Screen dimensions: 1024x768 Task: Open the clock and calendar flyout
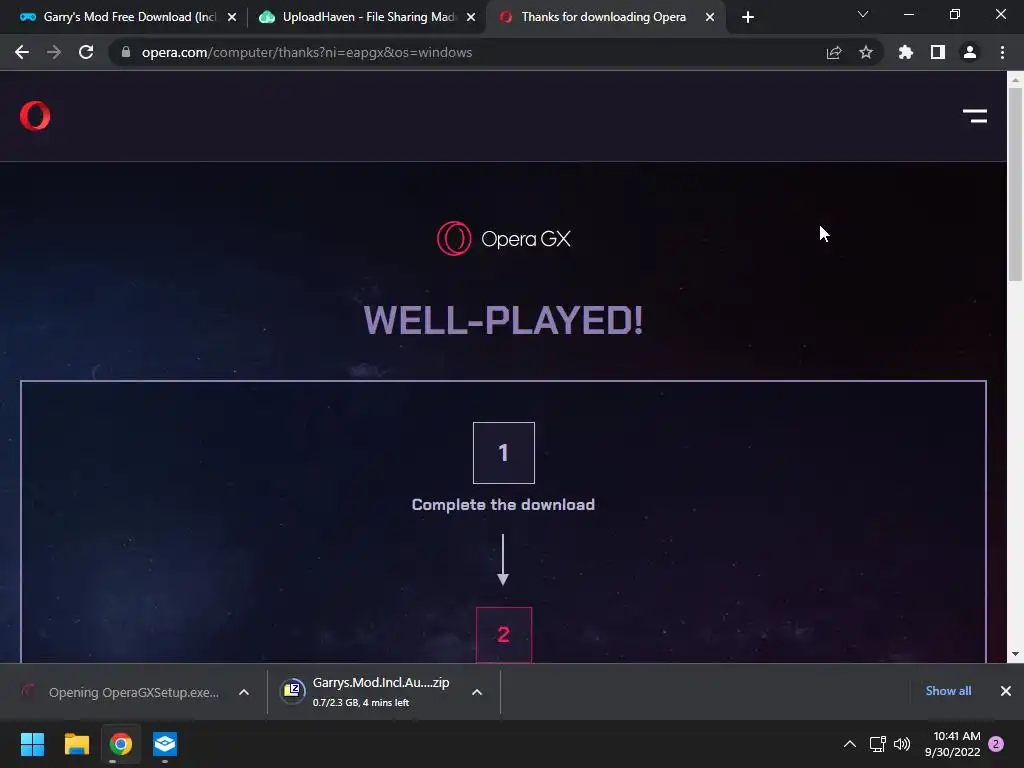(x=953, y=744)
